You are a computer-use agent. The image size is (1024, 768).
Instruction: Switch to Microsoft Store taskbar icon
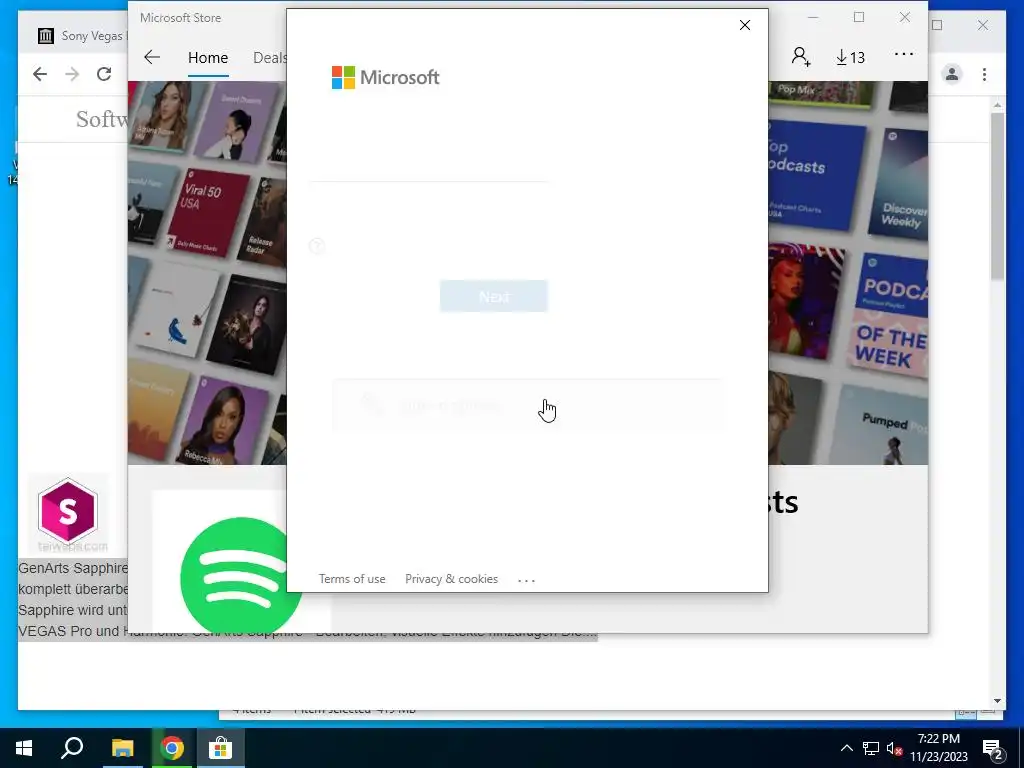pyautogui.click(x=221, y=748)
